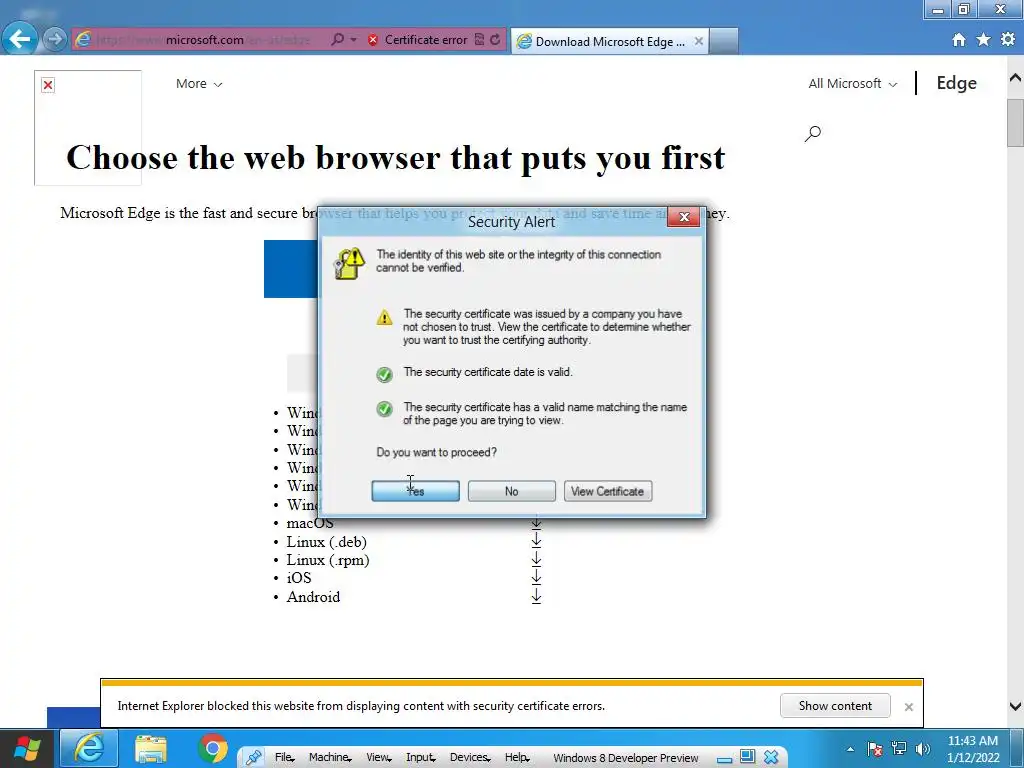Click Yes in the Security Alert

pyautogui.click(x=415, y=491)
